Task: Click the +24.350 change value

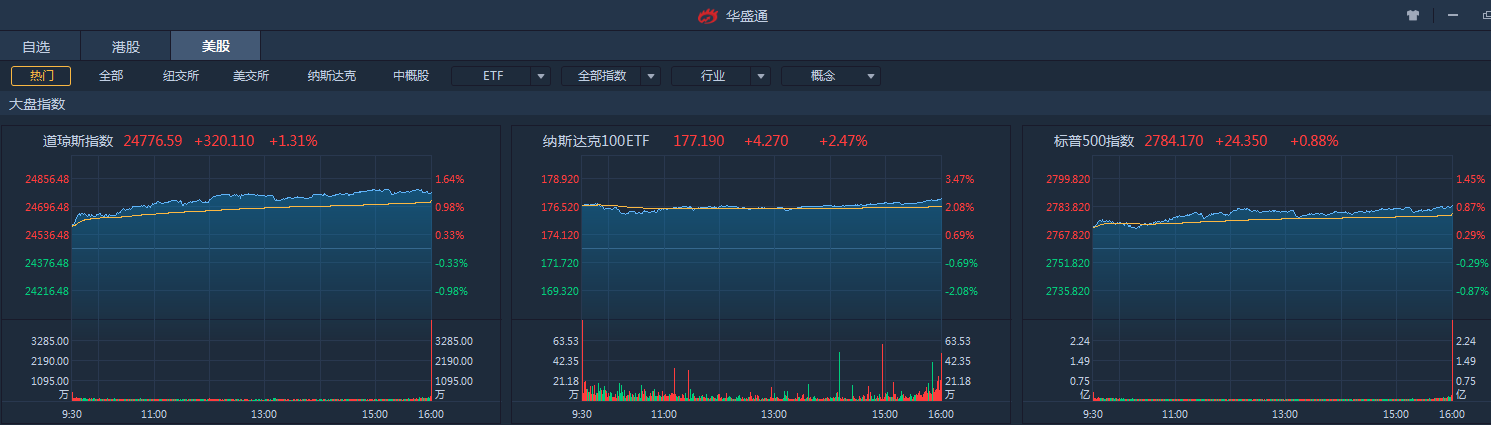Action: [x=1241, y=141]
